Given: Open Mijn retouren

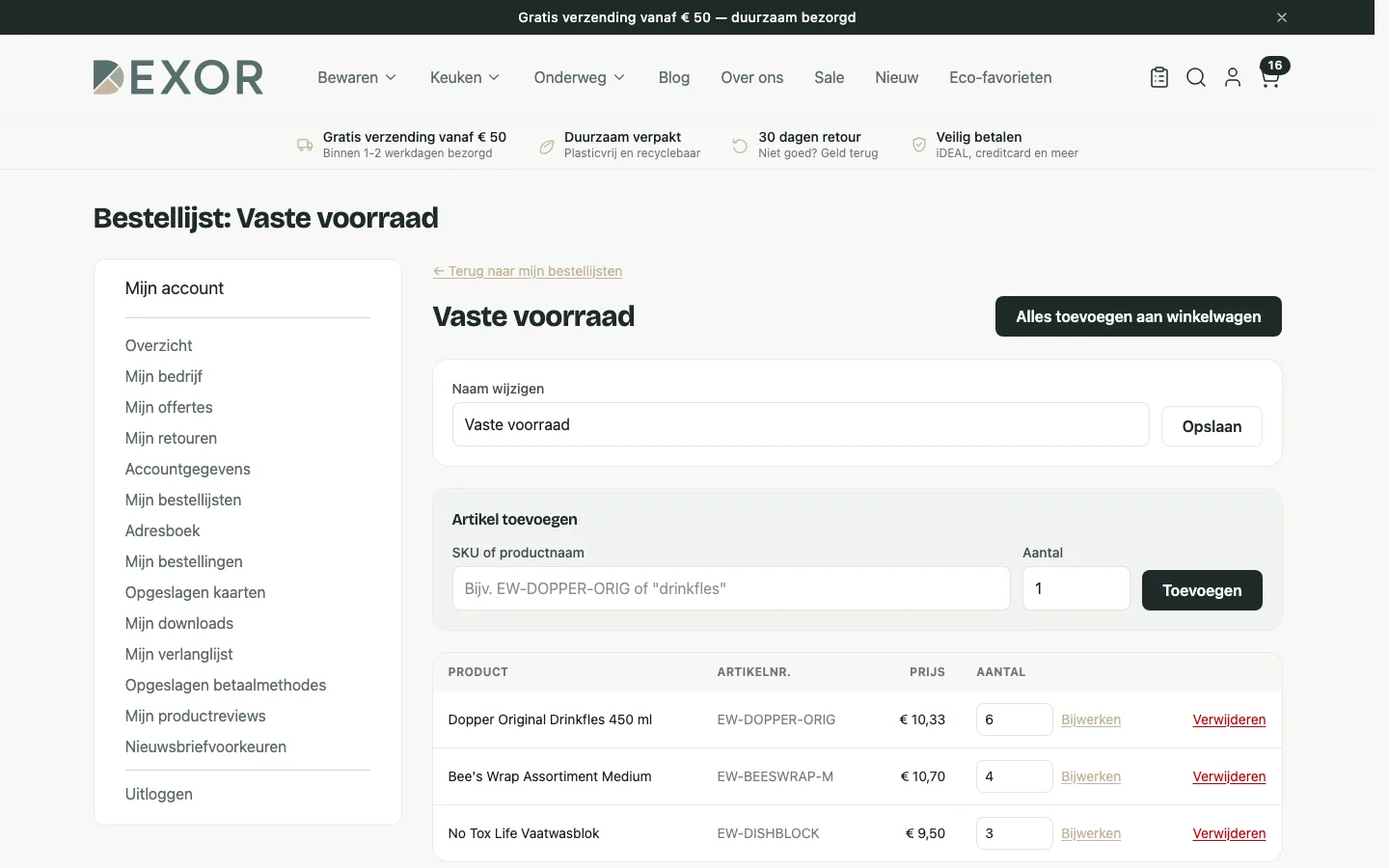Looking at the screenshot, I should click(x=171, y=438).
